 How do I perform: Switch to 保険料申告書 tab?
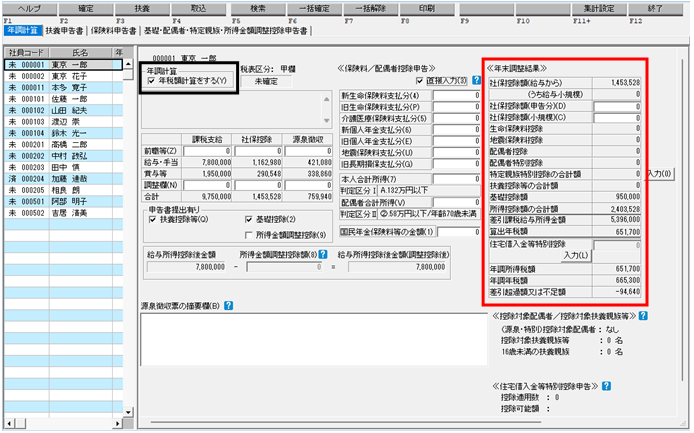click(x=114, y=31)
